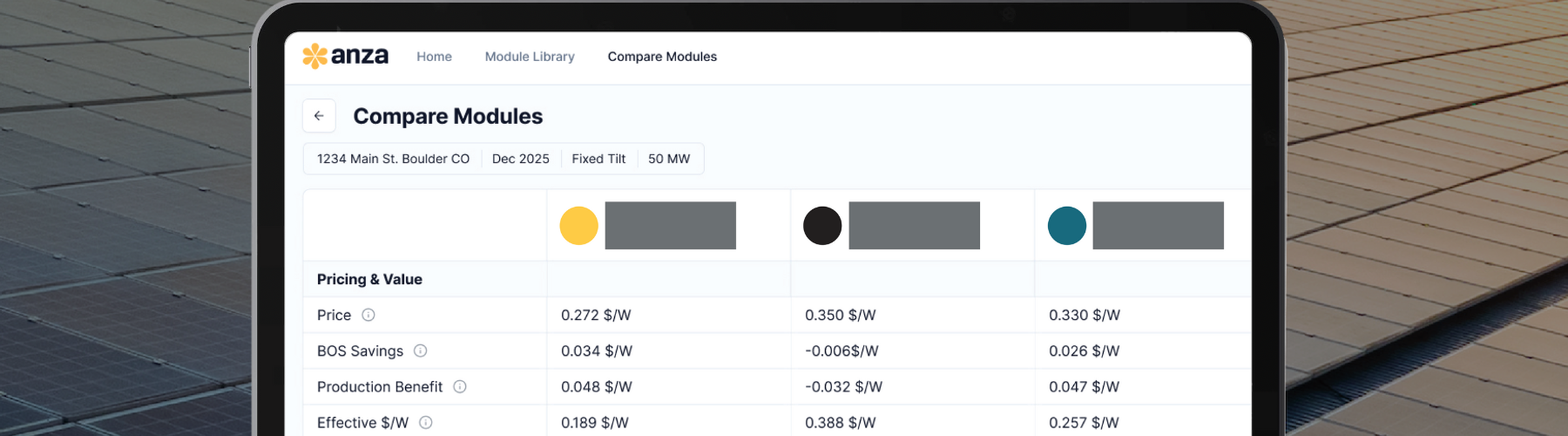
Task: Open the Home tab
Action: [x=434, y=57]
